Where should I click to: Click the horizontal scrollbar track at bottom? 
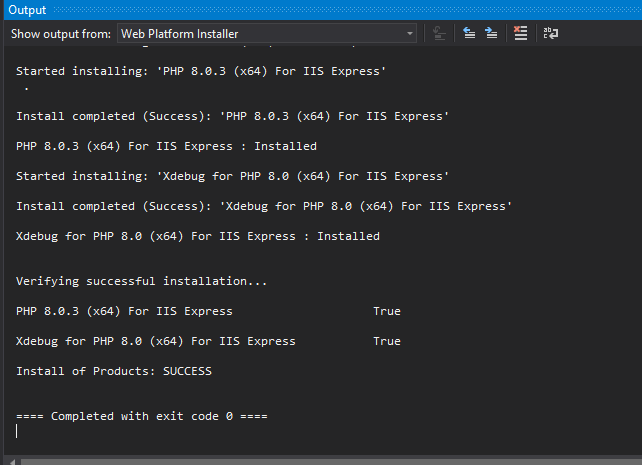tap(331, 462)
